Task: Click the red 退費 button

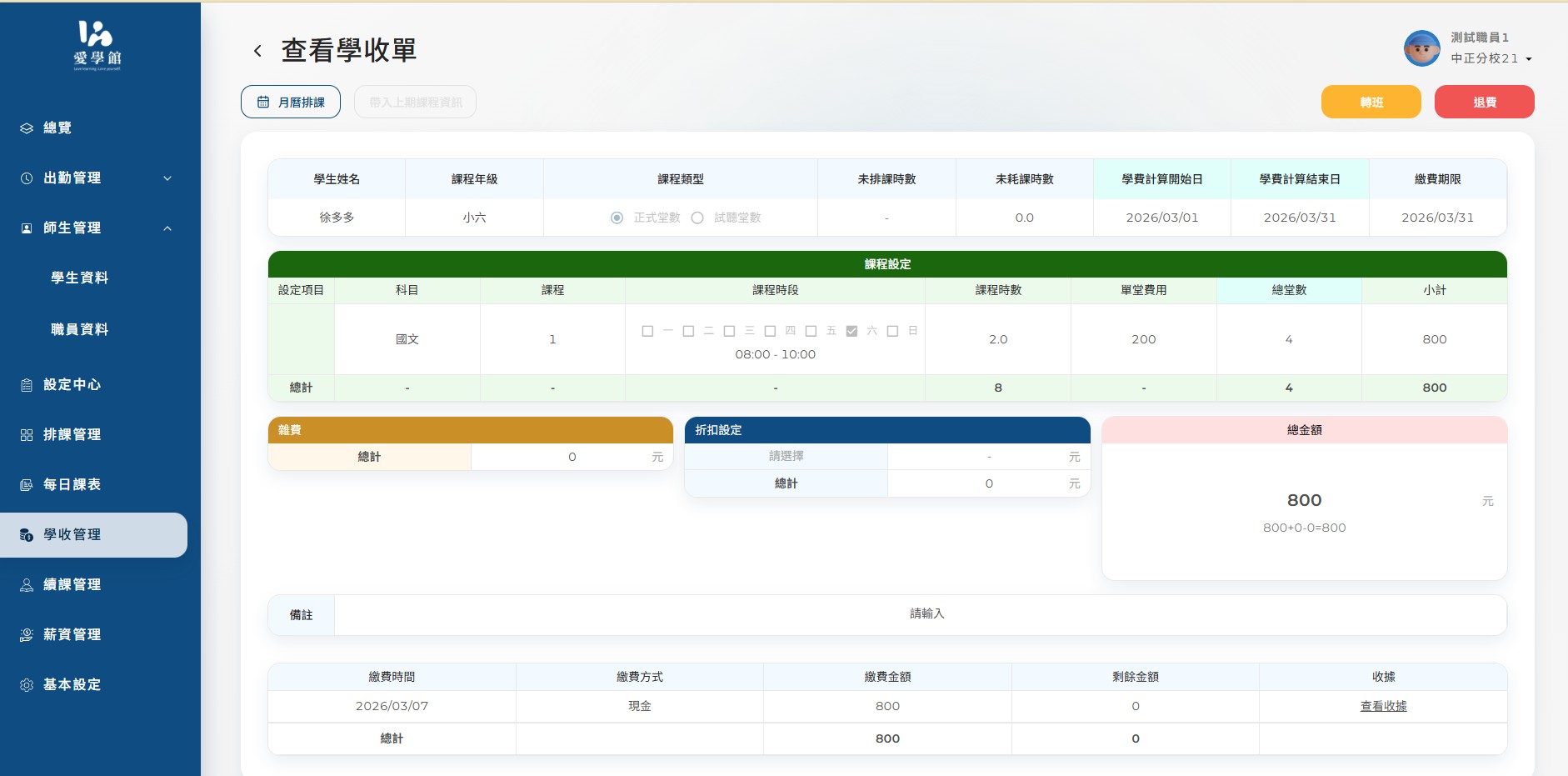Action: (x=1485, y=102)
